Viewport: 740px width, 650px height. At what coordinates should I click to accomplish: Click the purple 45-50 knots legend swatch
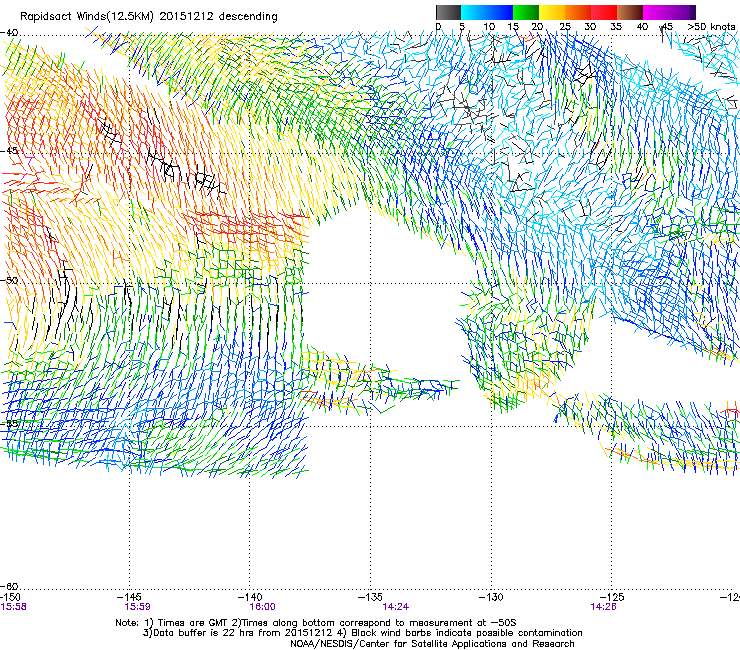[682, 12]
